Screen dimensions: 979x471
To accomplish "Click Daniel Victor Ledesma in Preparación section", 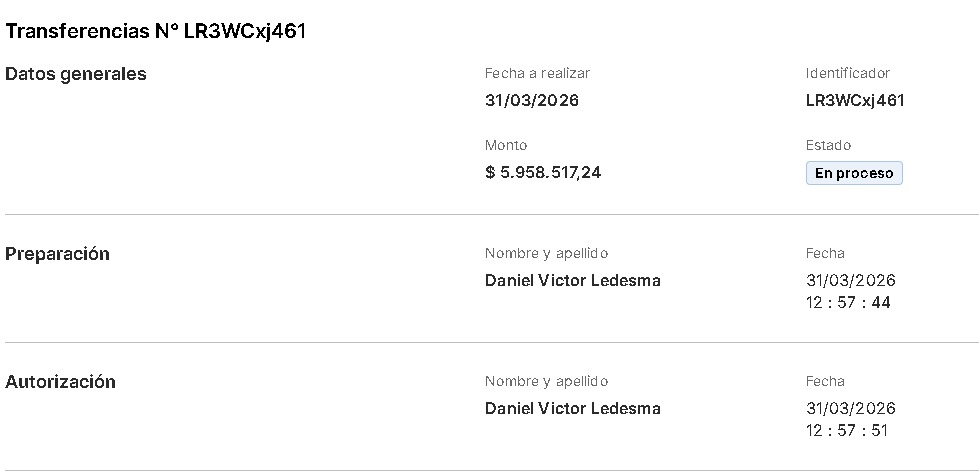I will pyautogui.click(x=572, y=280).
